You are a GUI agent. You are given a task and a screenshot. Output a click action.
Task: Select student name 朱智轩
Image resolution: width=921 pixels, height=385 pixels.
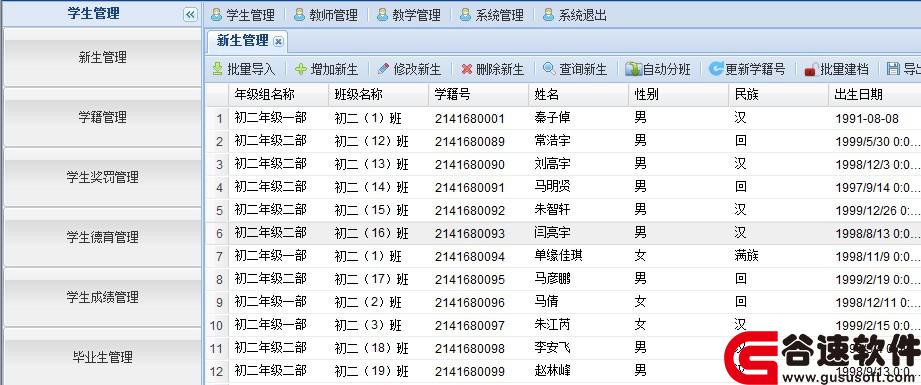(x=552, y=210)
